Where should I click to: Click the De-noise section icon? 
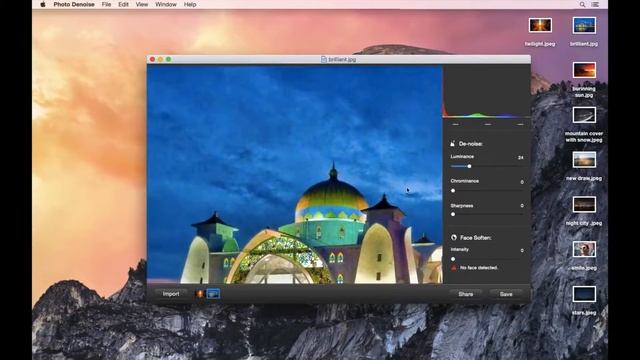[453, 144]
